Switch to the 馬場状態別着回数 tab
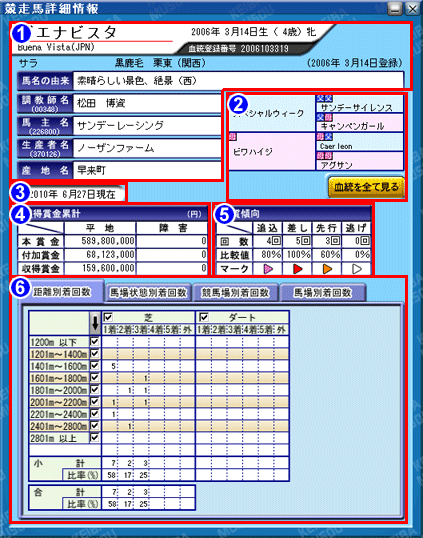 pyautogui.click(x=148, y=293)
